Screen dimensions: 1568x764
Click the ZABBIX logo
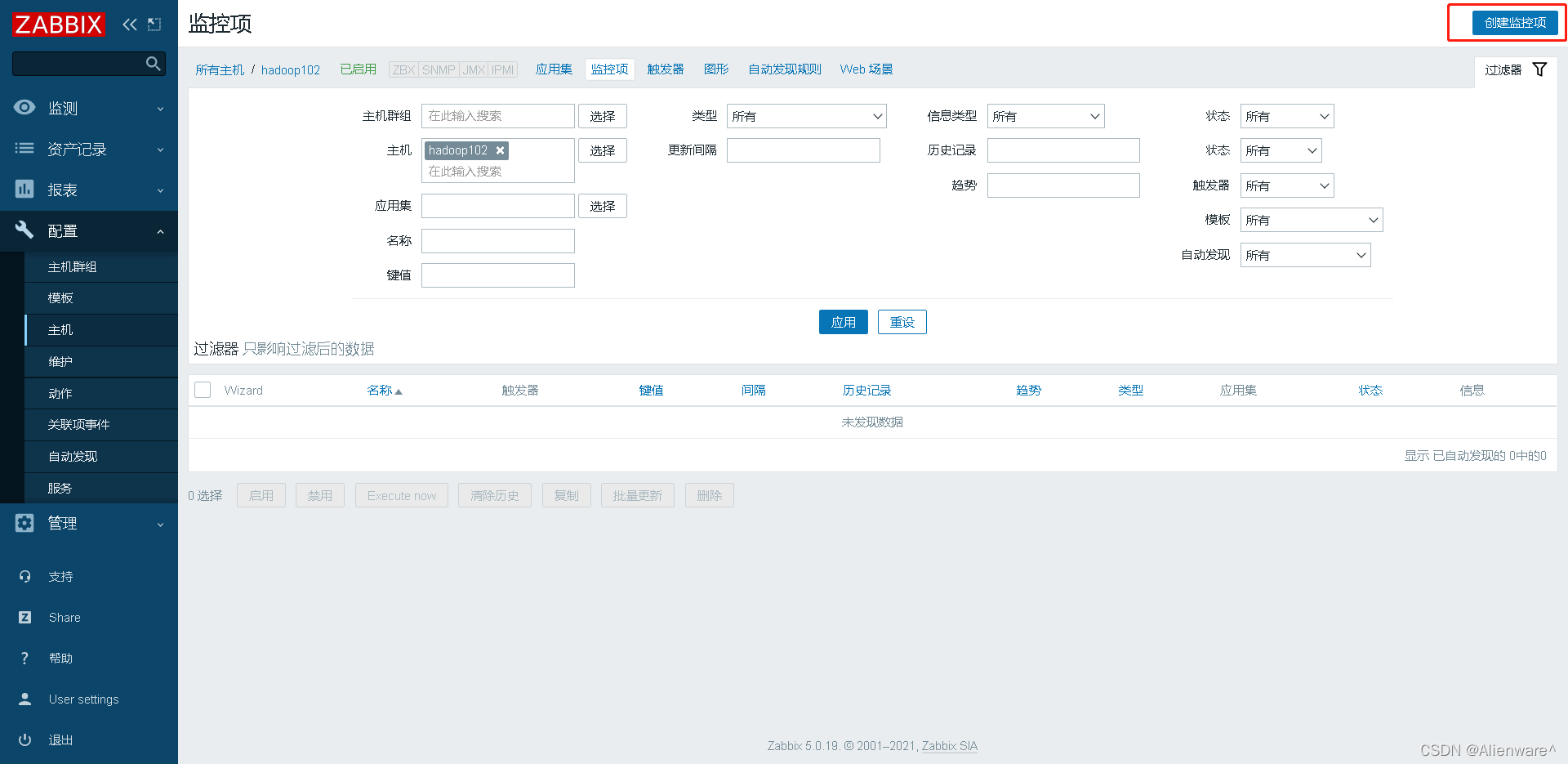click(x=59, y=25)
